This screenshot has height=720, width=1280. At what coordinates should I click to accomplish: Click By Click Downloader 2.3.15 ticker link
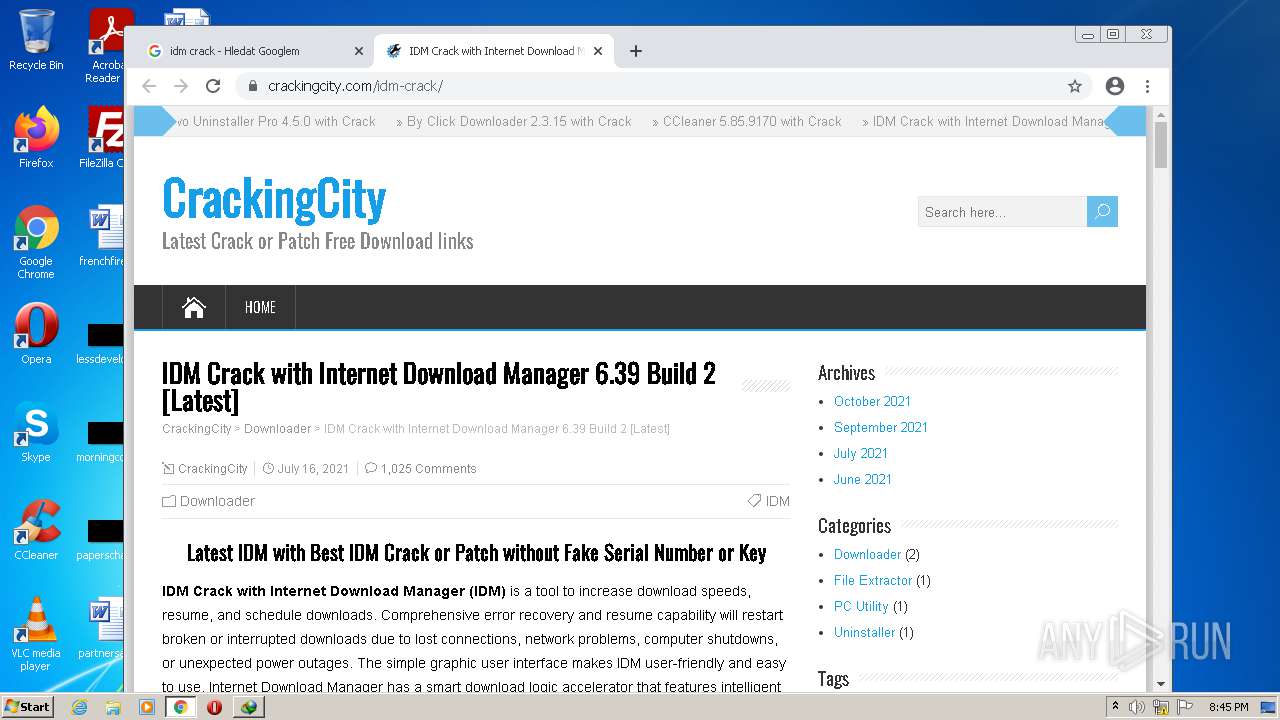pos(519,121)
